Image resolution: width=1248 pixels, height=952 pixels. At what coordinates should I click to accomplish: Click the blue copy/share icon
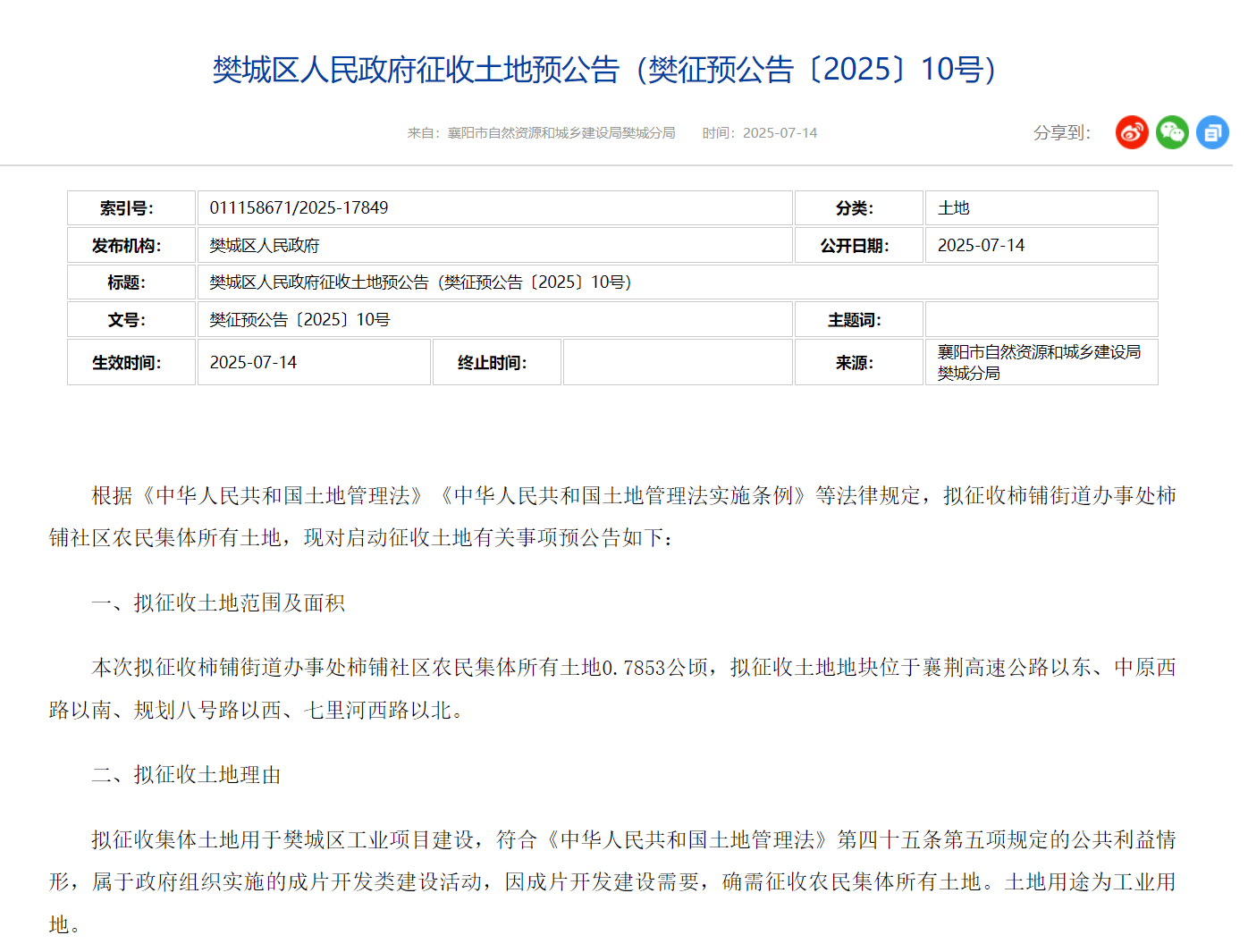click(x=1212, y=132)
